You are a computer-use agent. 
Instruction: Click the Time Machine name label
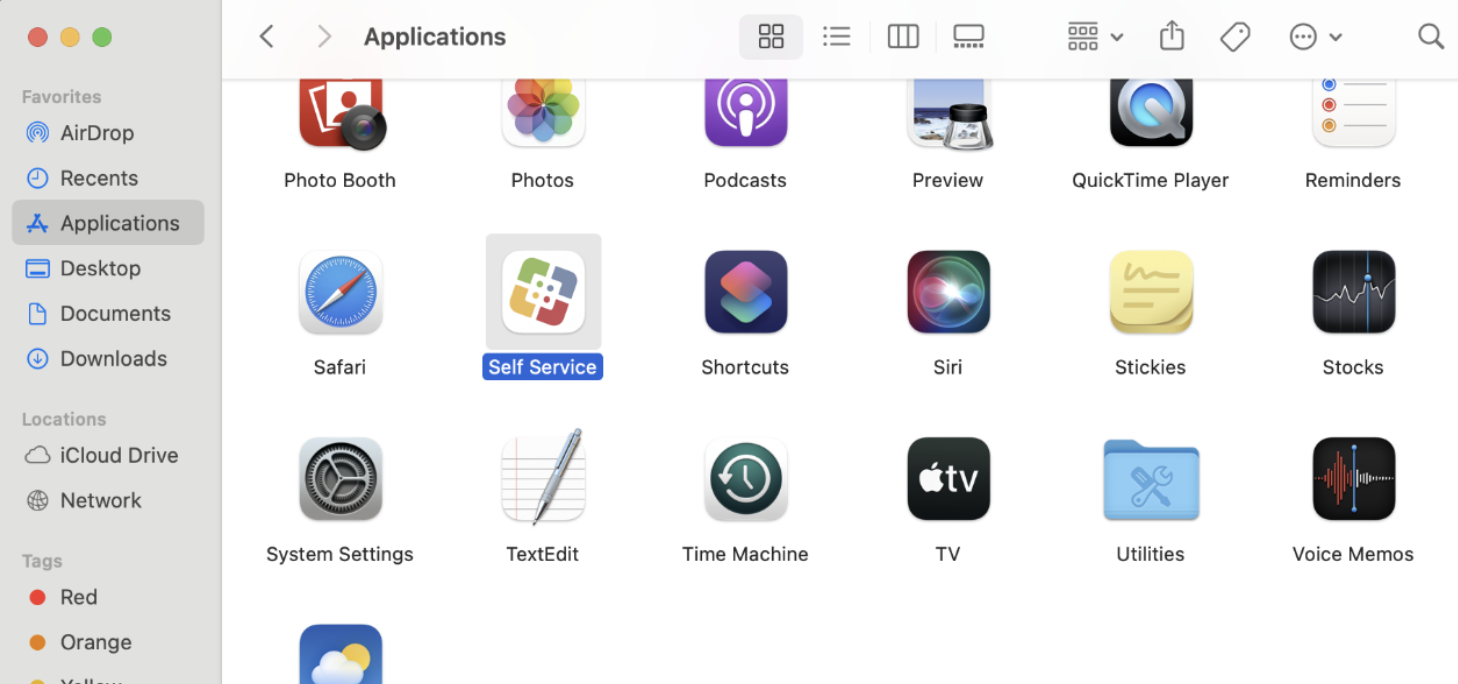746,554
